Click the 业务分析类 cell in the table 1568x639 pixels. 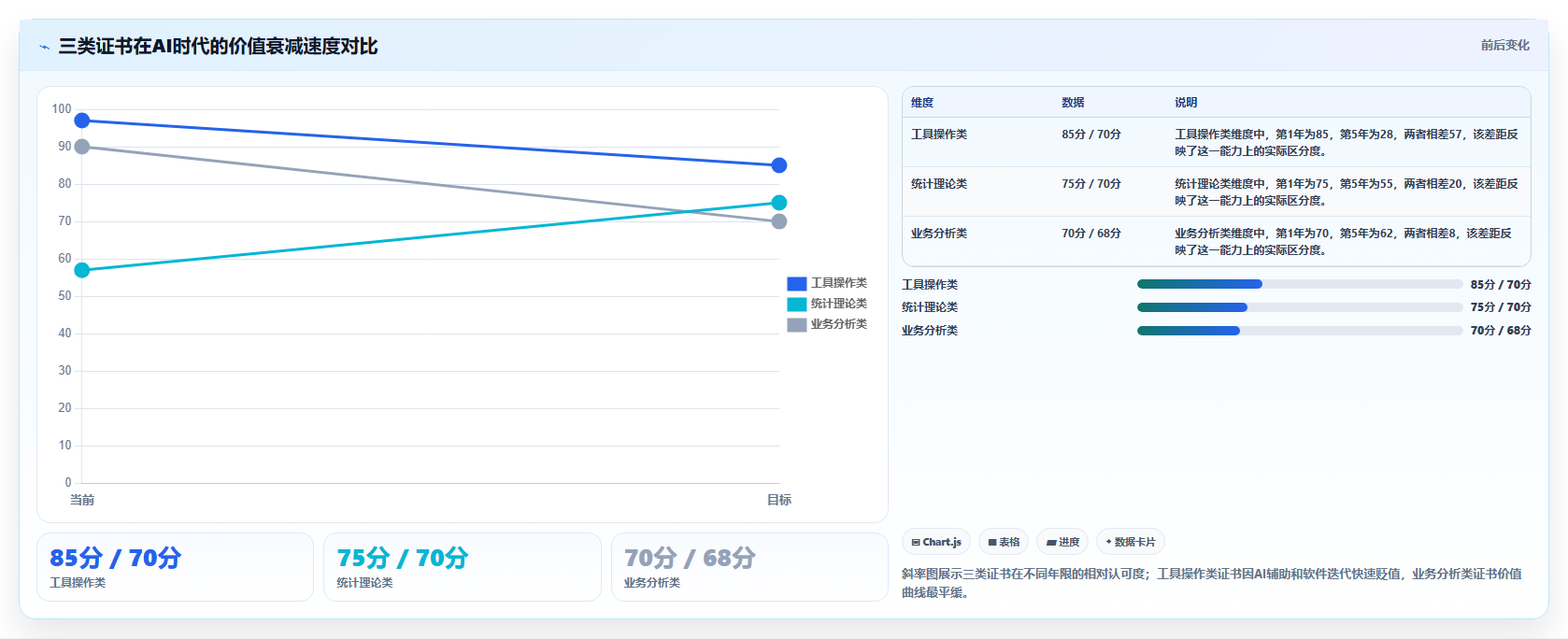(x=939, y=234)
